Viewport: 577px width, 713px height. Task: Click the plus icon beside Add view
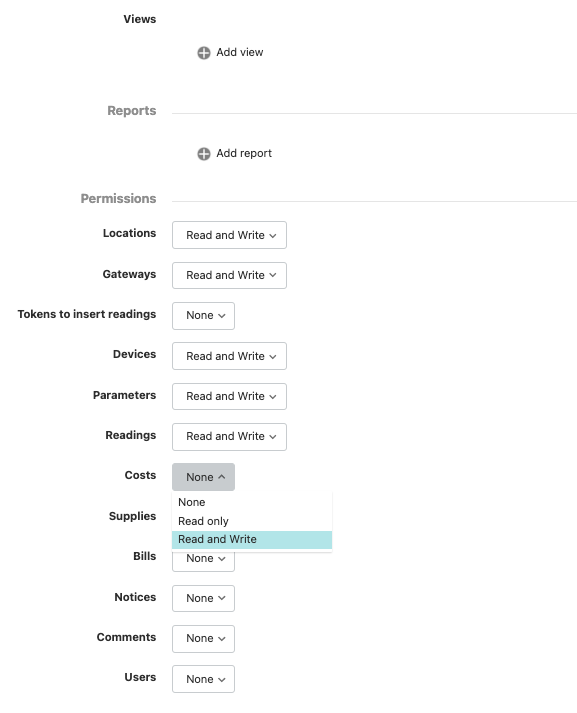(204, 53)
